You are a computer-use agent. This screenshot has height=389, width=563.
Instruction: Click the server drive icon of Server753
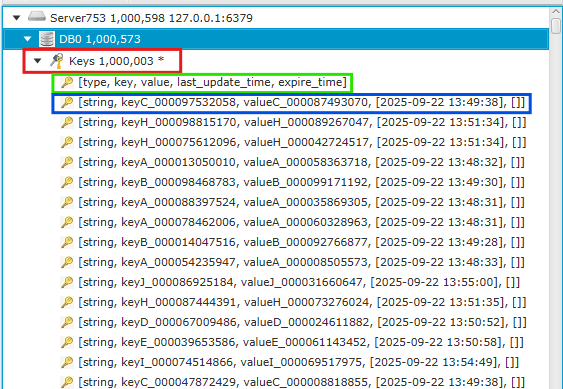coord(37,17)
